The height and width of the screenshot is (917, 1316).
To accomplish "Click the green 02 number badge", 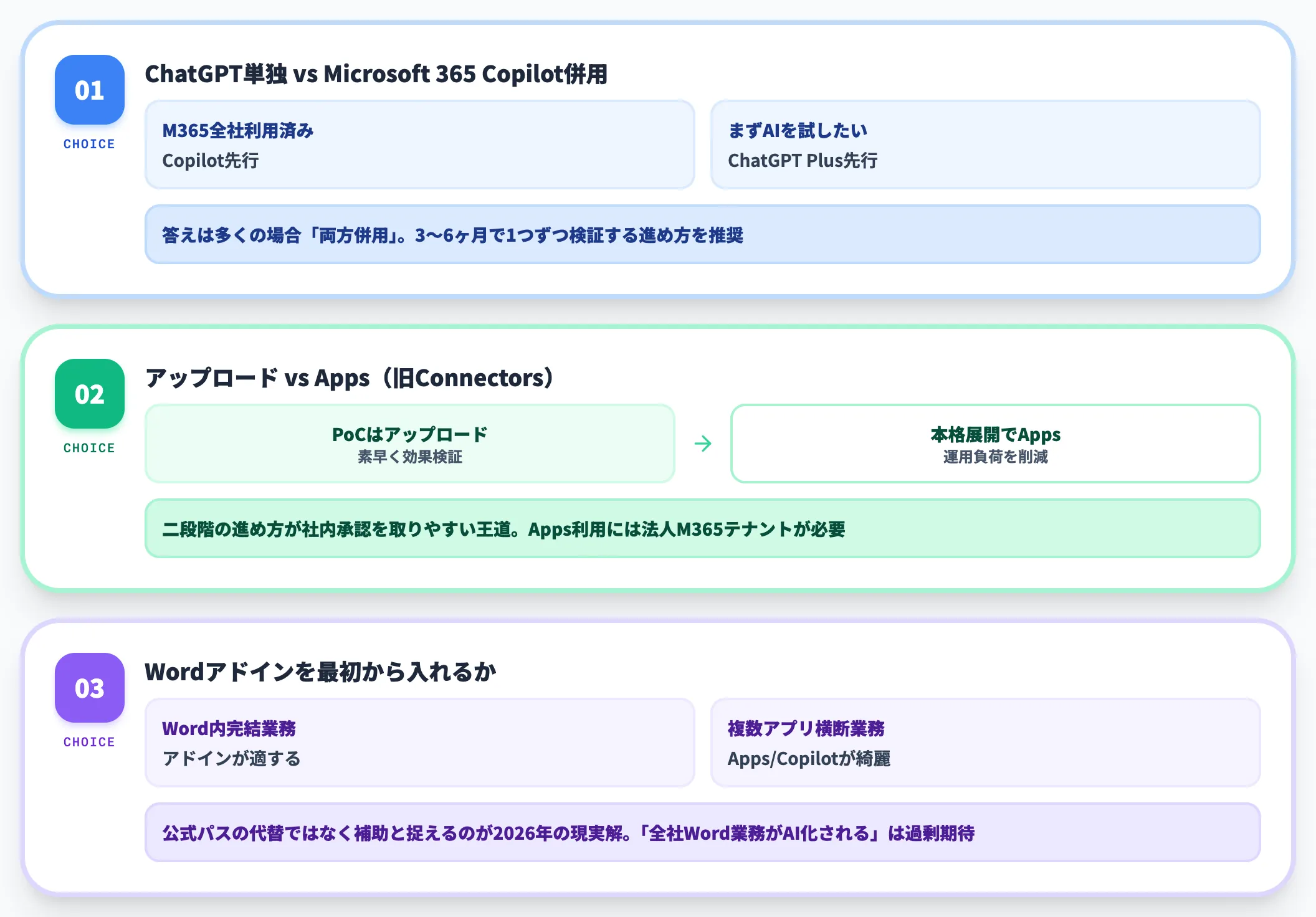I will point(90,394).
